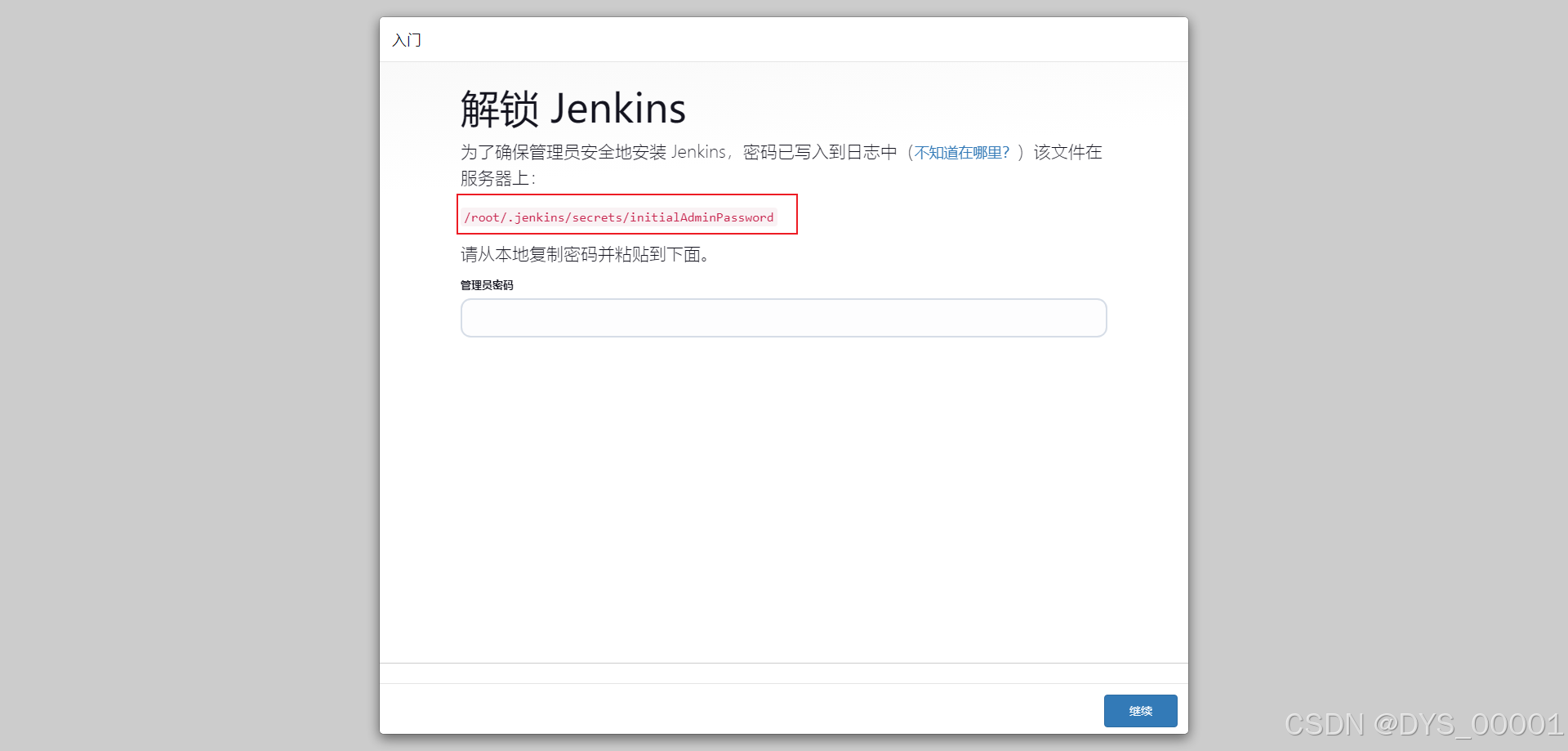This screenshot has height=751, width=1568.
Task: Focus the 管理员密码 password input field
Action: [x=783, y=318]
